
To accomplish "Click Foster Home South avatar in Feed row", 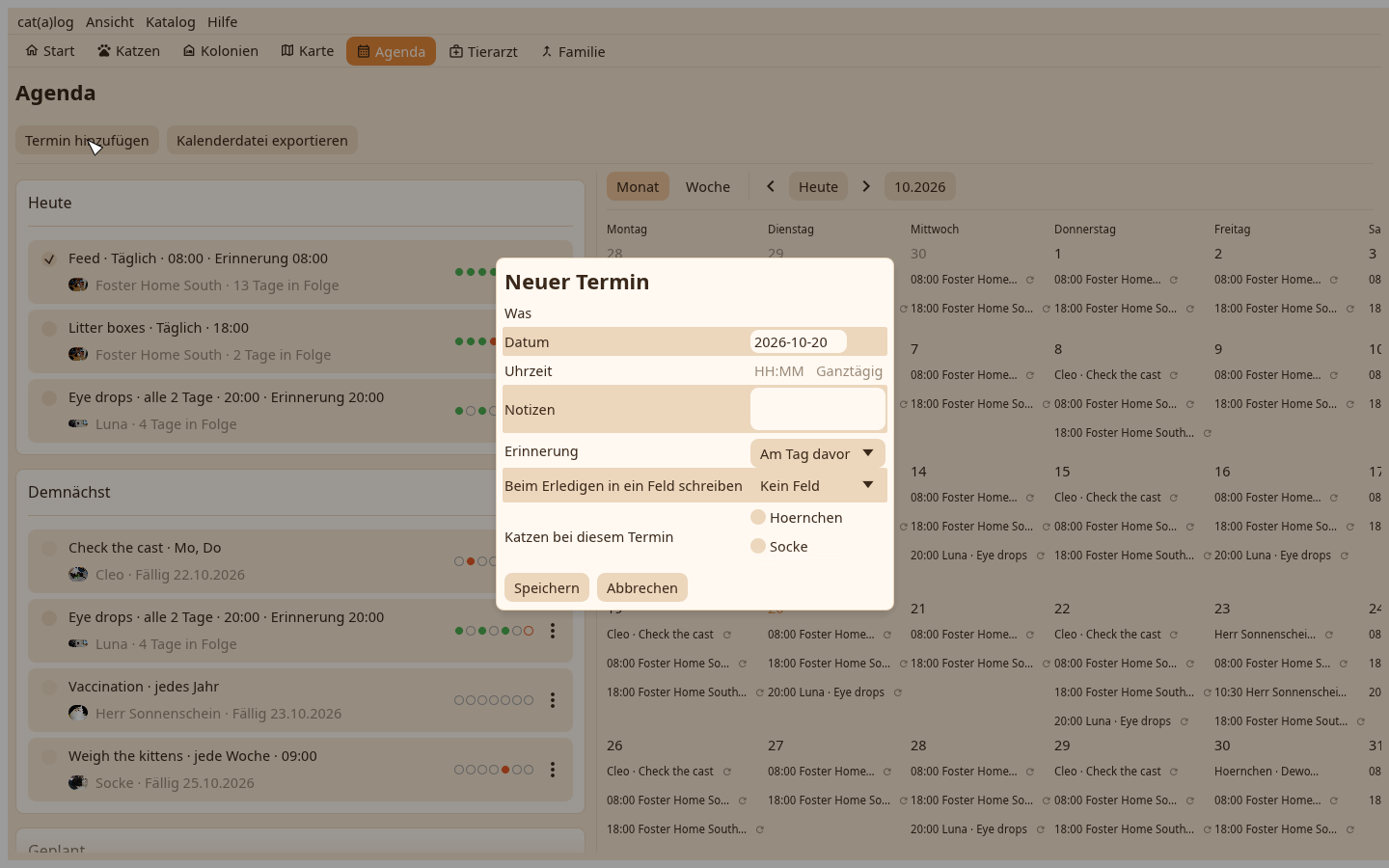I will [78, 285].
